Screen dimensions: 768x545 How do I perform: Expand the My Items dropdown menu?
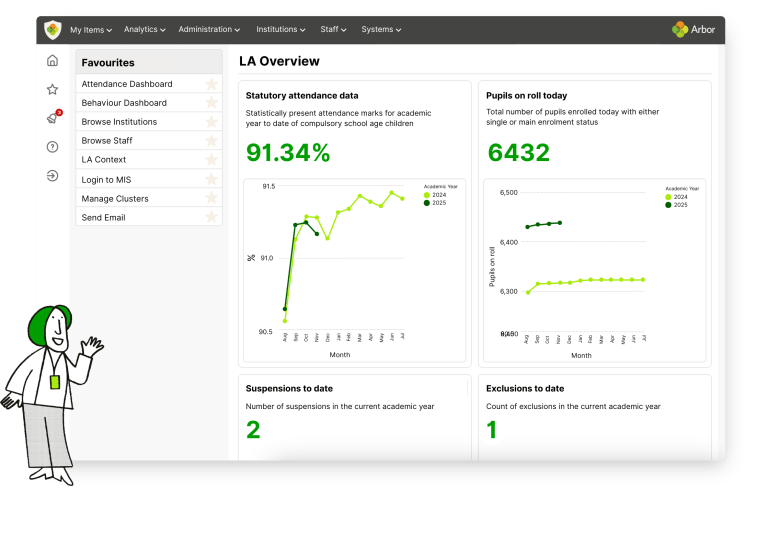[x=91, y=30]
